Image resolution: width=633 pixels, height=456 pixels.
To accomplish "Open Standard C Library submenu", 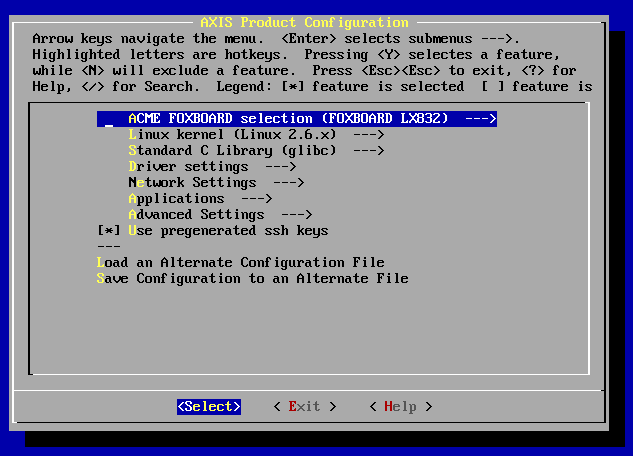I will pos(256,151).
